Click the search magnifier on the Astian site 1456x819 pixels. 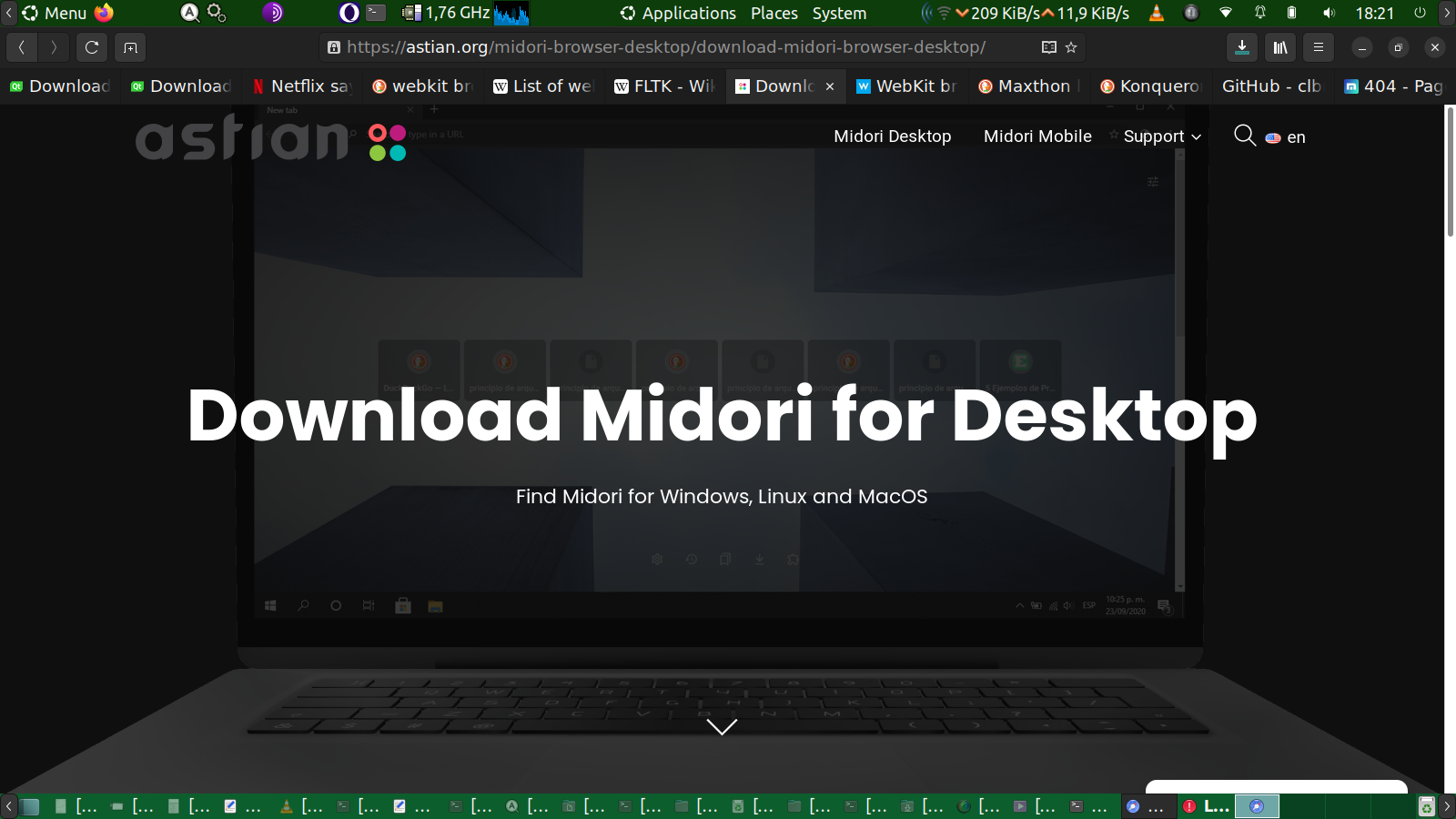coord(1244,136)
